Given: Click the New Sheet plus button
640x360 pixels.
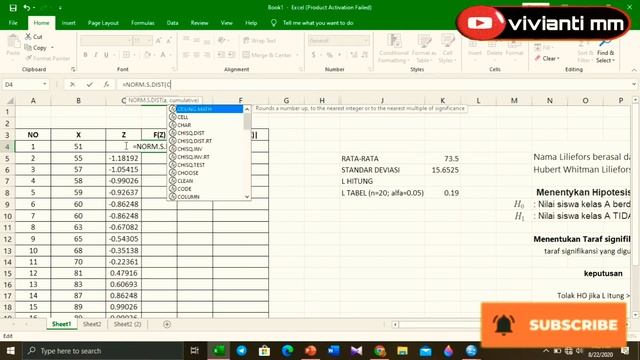Looking at the screenshot, I should (167, 324).
